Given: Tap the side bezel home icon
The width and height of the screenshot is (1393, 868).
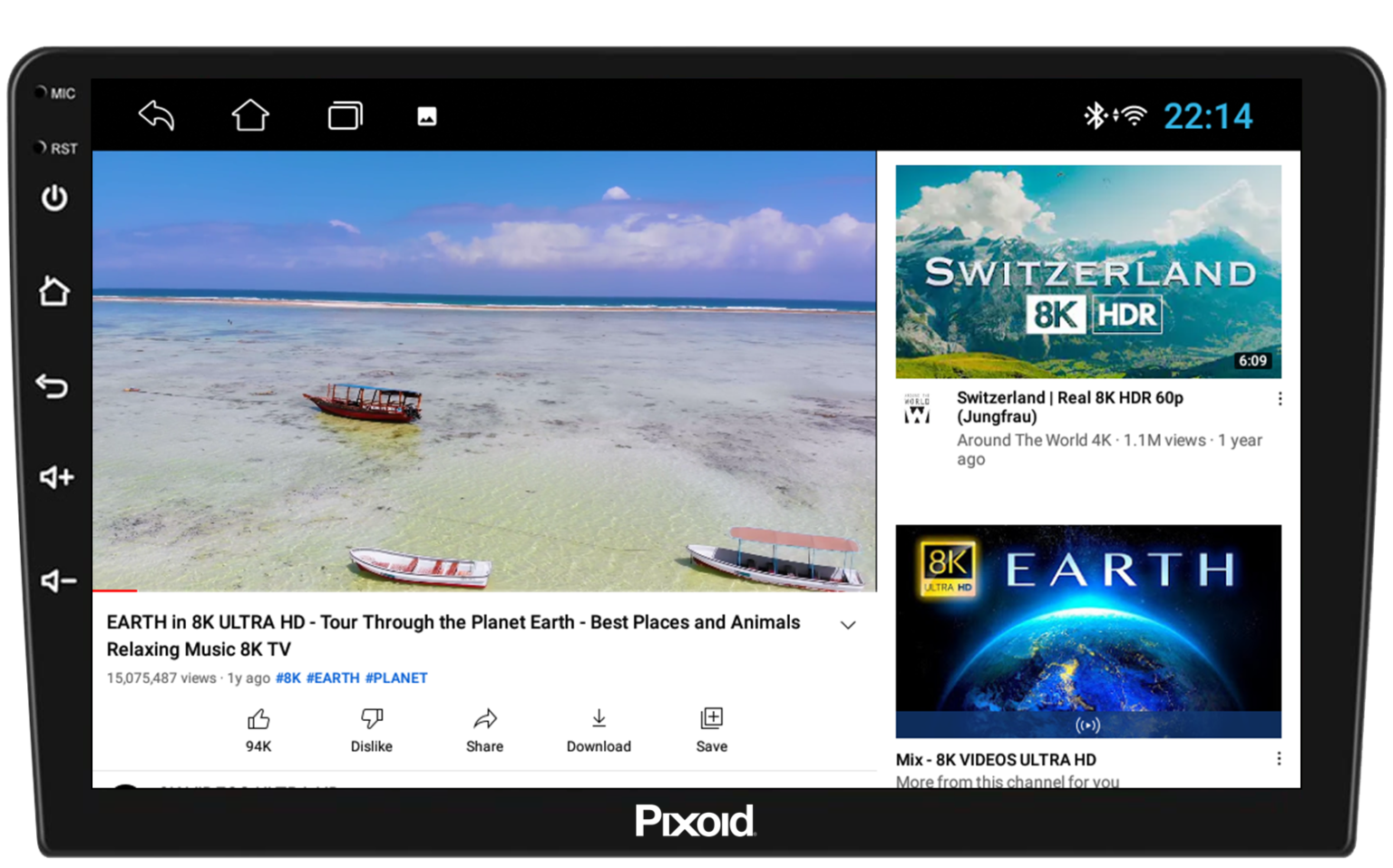Looking at the screenshot, I should coord(54,291).
